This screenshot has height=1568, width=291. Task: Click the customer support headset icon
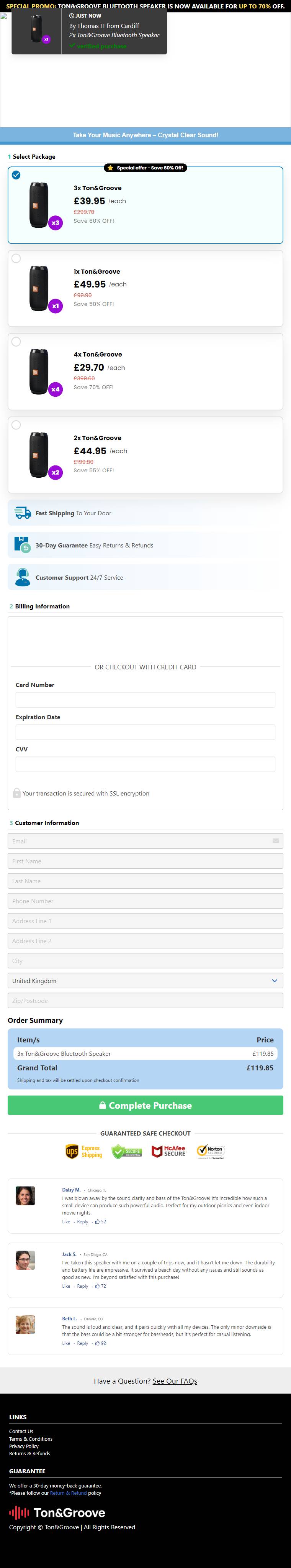[23, 577]
